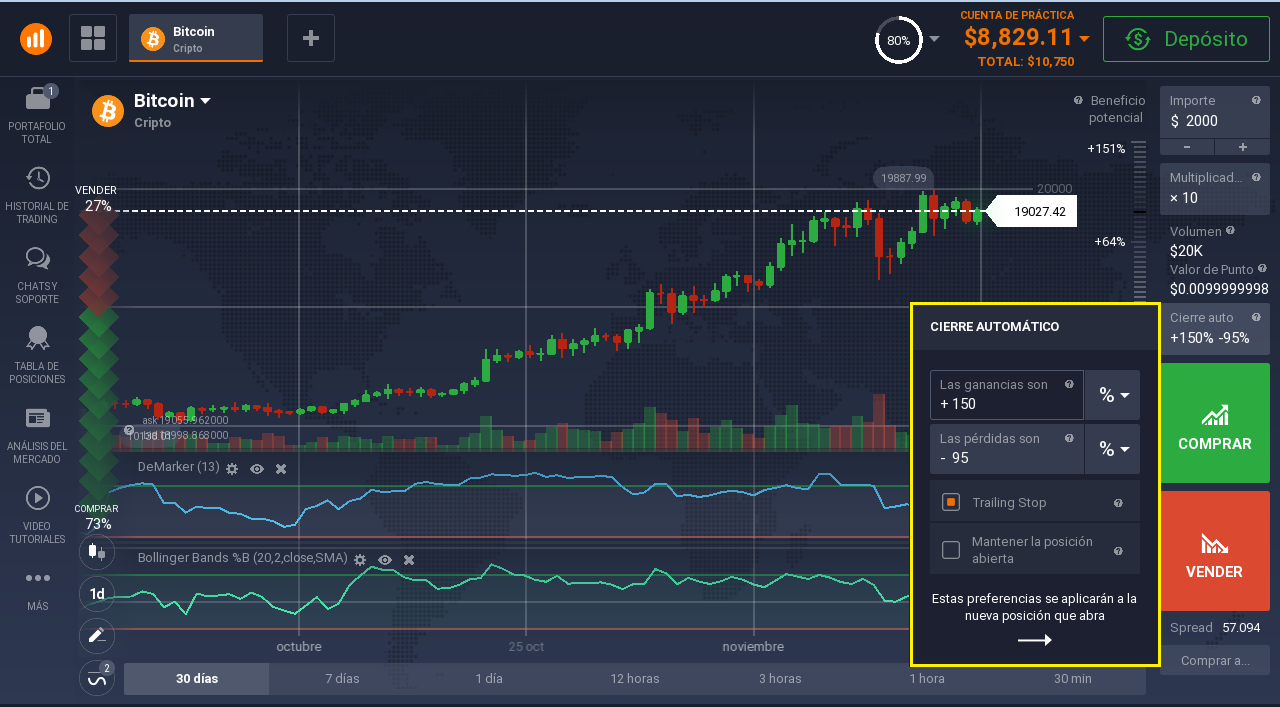Select the 3 horas timeframe
The width and height of the screenshot is (1280, 707).
coord(780,678)
